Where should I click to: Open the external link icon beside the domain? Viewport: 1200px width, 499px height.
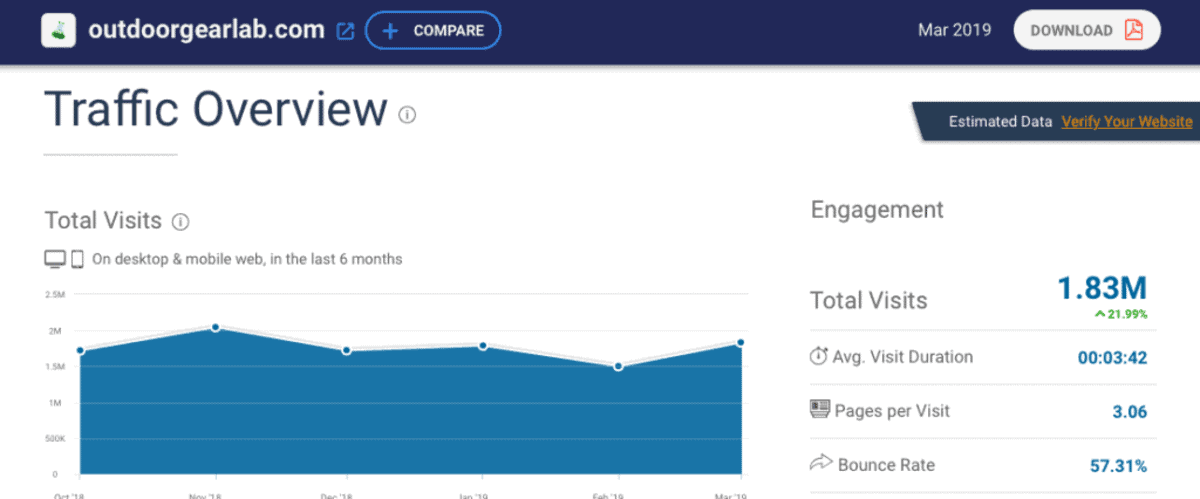345,31
